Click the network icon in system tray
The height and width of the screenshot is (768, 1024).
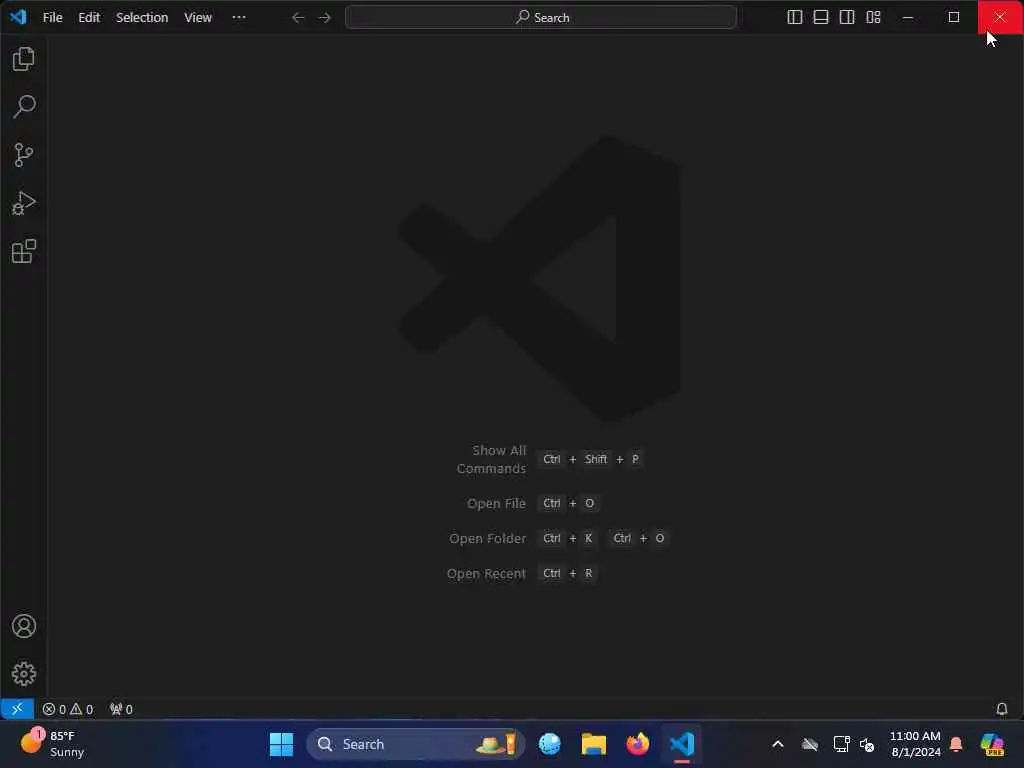click(x=841, y=744)
